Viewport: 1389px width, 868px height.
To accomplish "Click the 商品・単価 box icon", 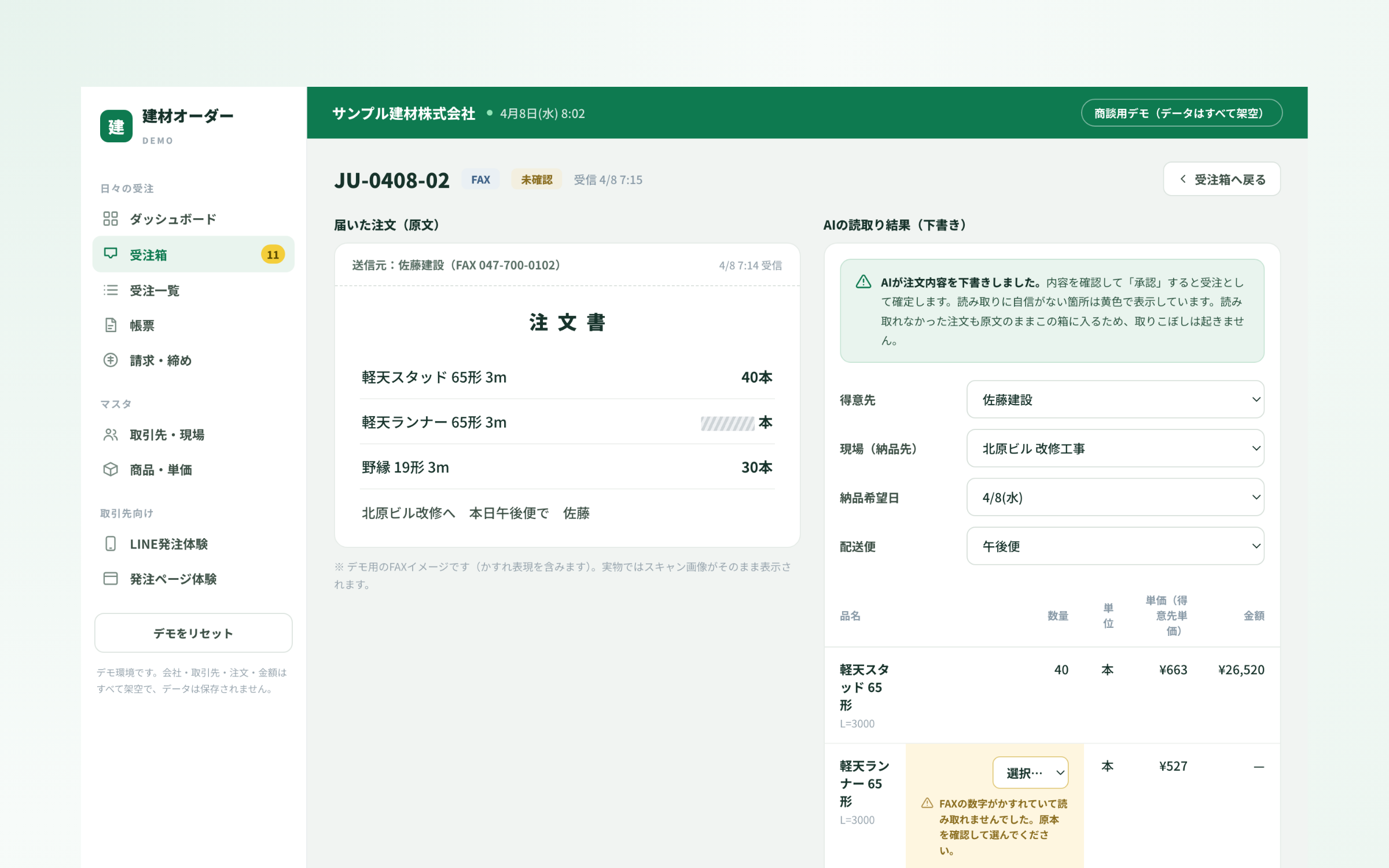I will (x=111, y=469).
